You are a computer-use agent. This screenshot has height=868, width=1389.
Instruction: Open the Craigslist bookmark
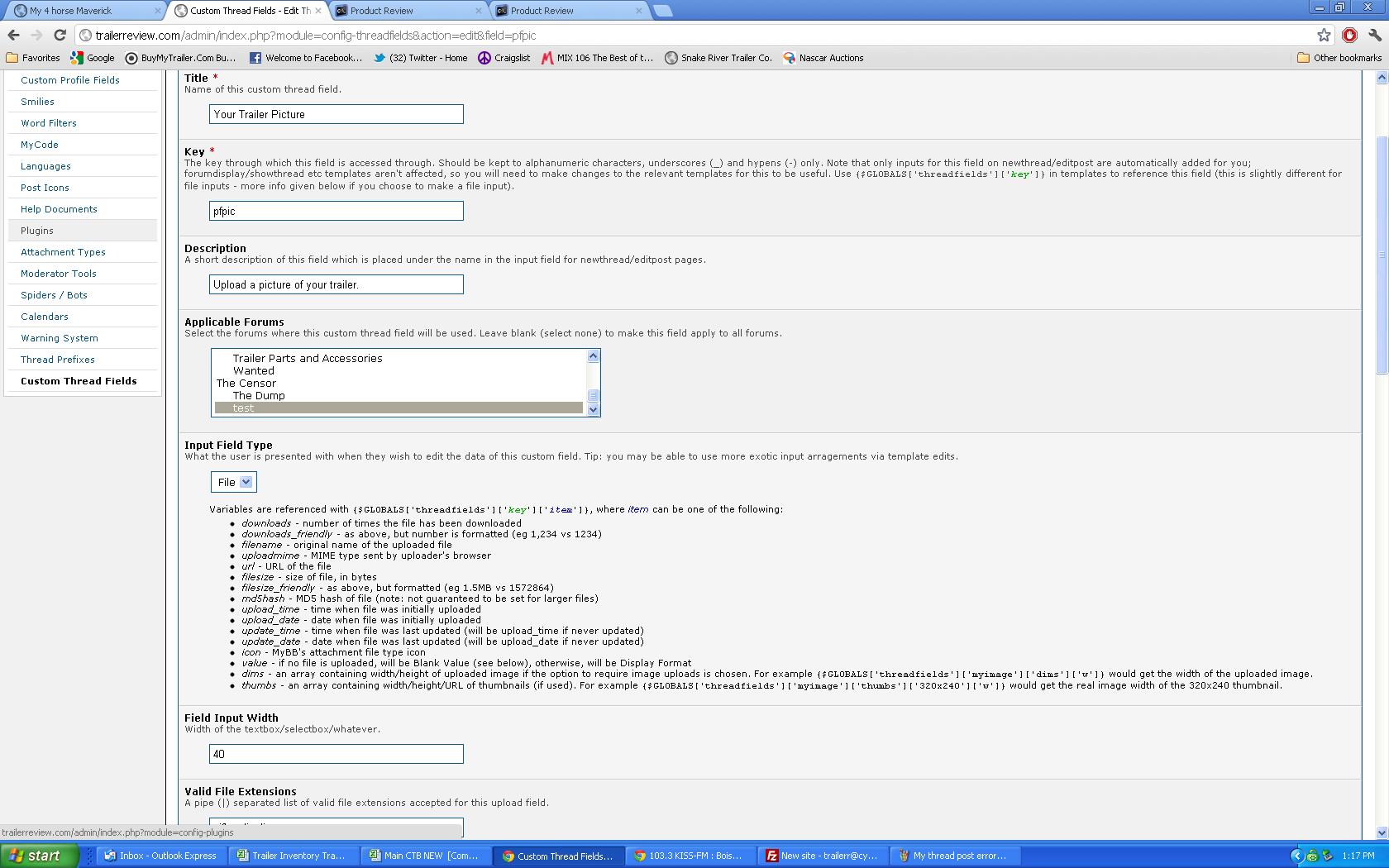[504, 58]
